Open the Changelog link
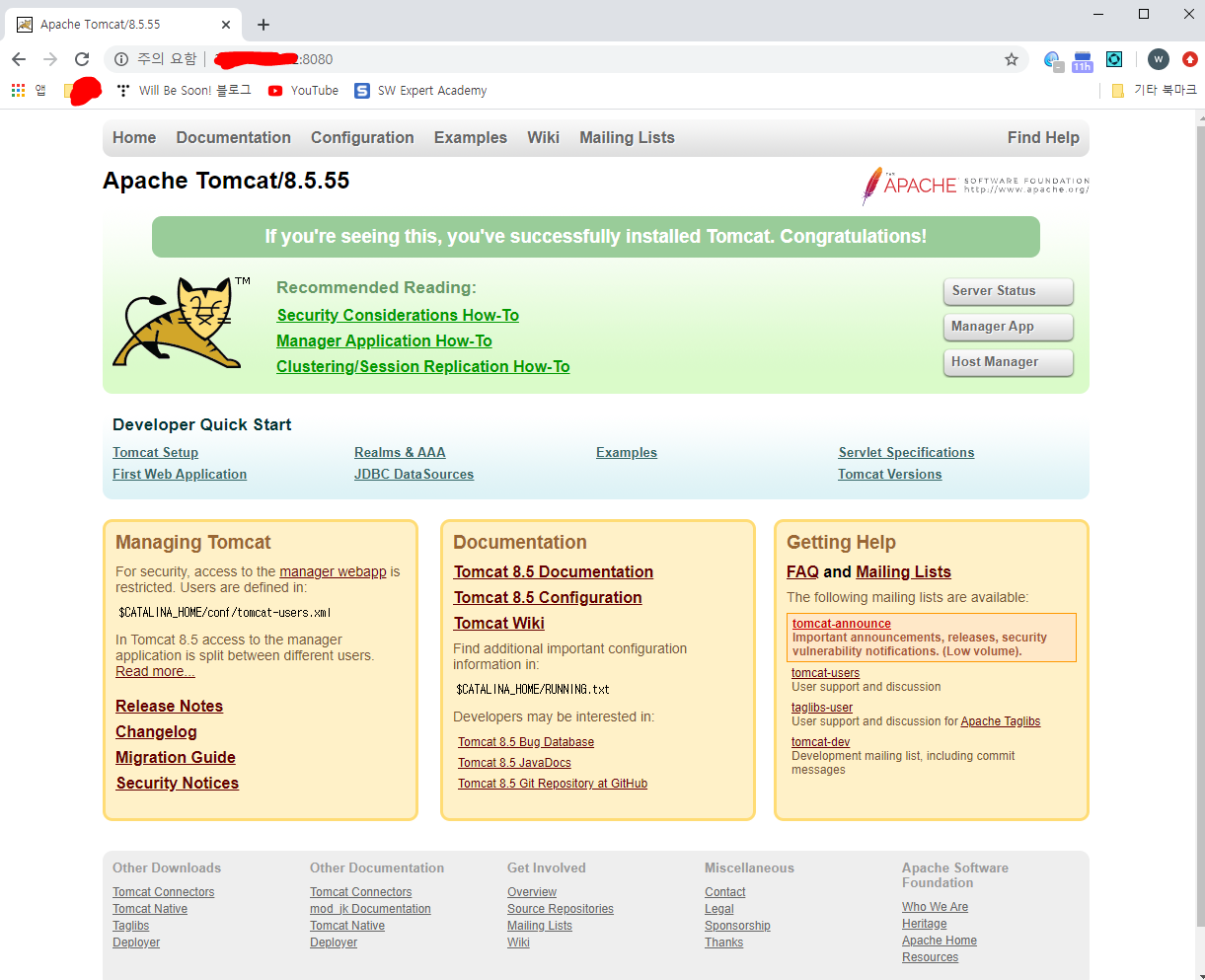The image size is (1205, 980). 156,732
